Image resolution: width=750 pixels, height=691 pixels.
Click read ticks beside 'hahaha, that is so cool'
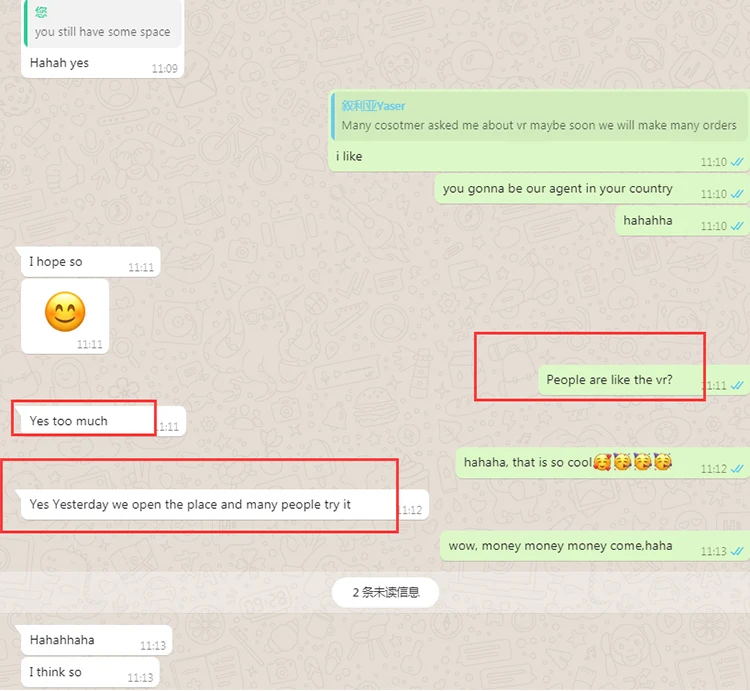tap(737, 469)
